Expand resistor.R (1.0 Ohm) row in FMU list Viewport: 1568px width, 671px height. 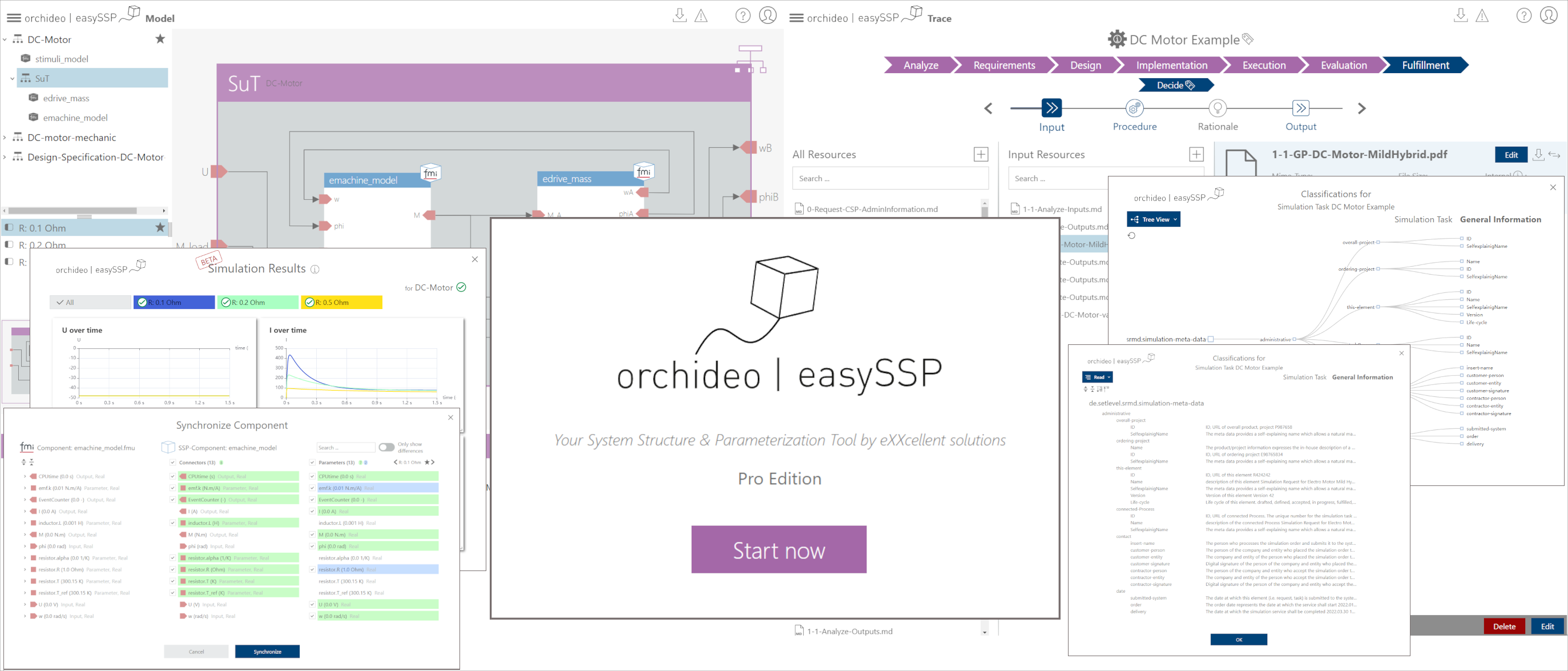point(25,570)
